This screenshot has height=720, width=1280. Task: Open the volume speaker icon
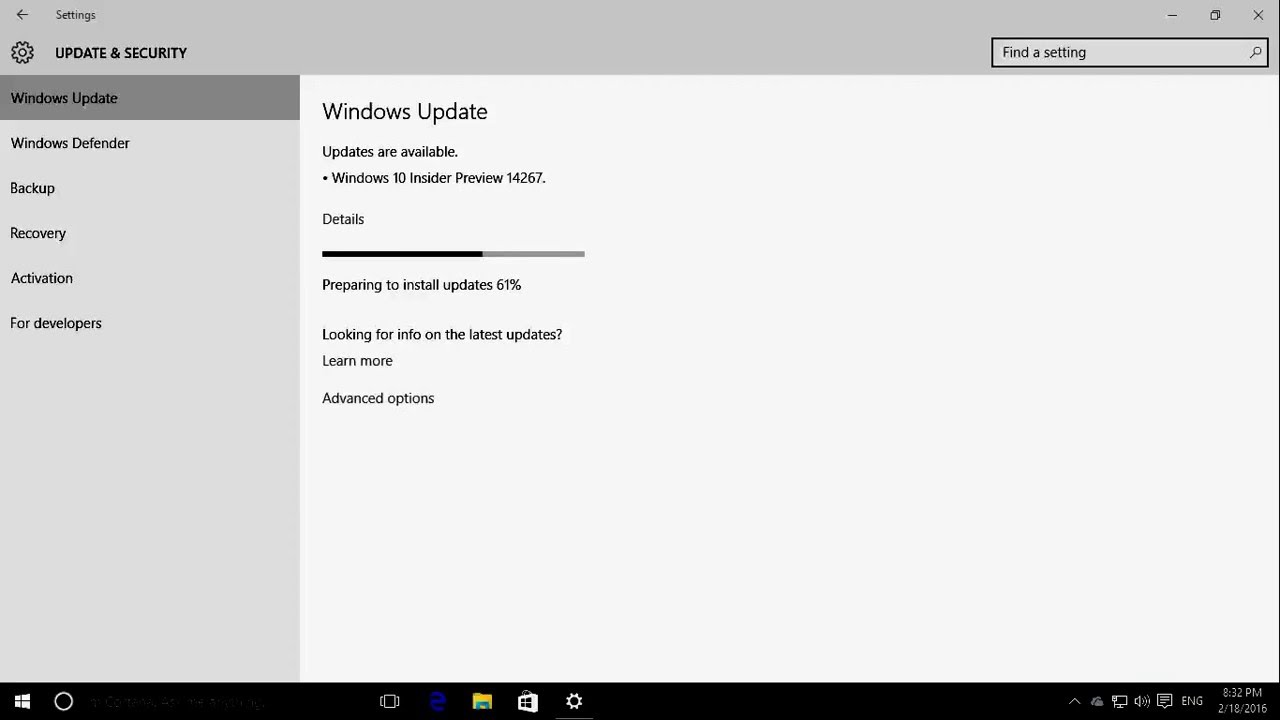tap(1142, 701)
